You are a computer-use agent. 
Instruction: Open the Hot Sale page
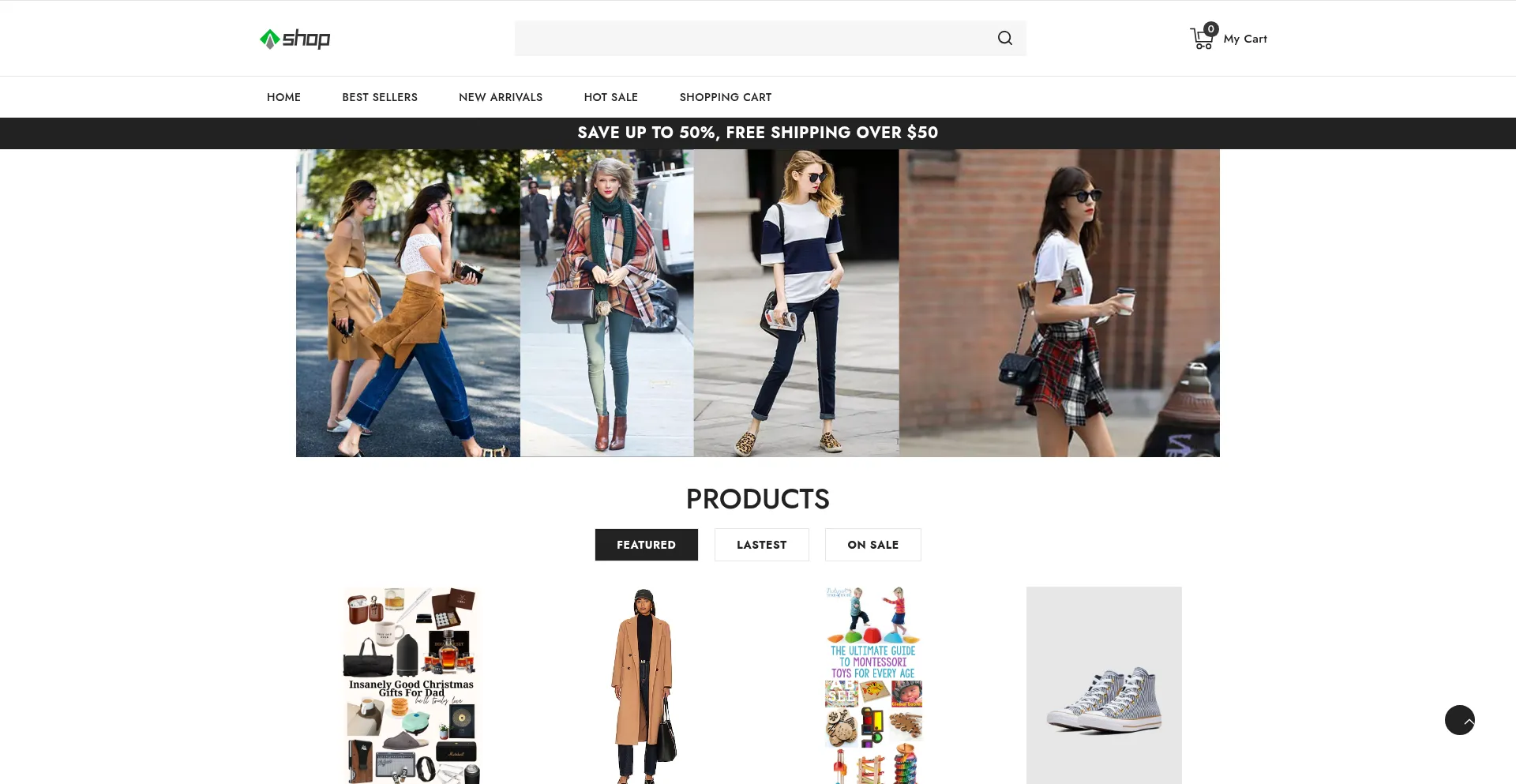point(610,97)
